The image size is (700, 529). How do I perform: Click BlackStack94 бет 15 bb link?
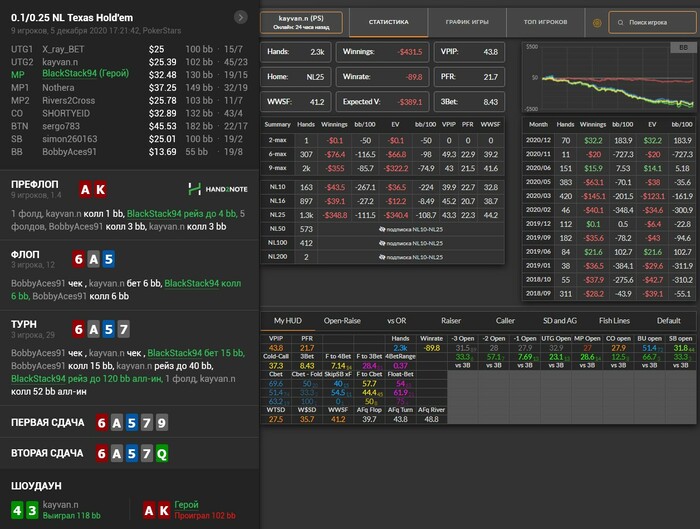click(196, 353)
